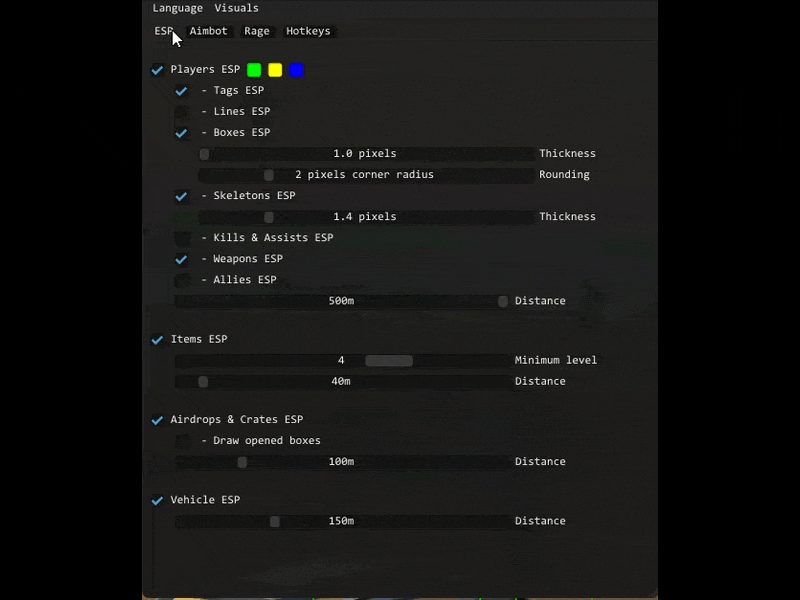Screen dimensions: 800x600
Task: Check the Draw opened boxes option
Action: (x=181, y=441)
